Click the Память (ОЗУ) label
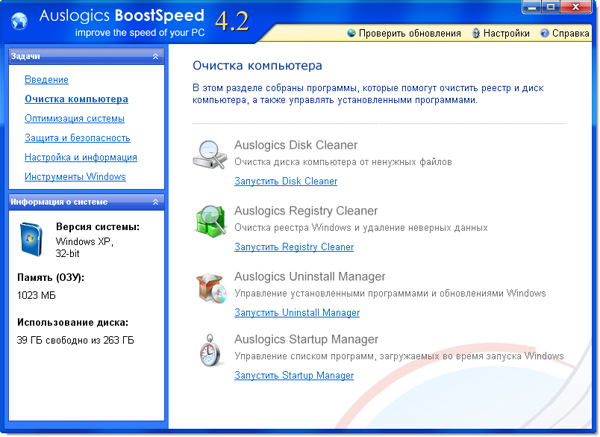600x437 pixels. tap(51, 277)
